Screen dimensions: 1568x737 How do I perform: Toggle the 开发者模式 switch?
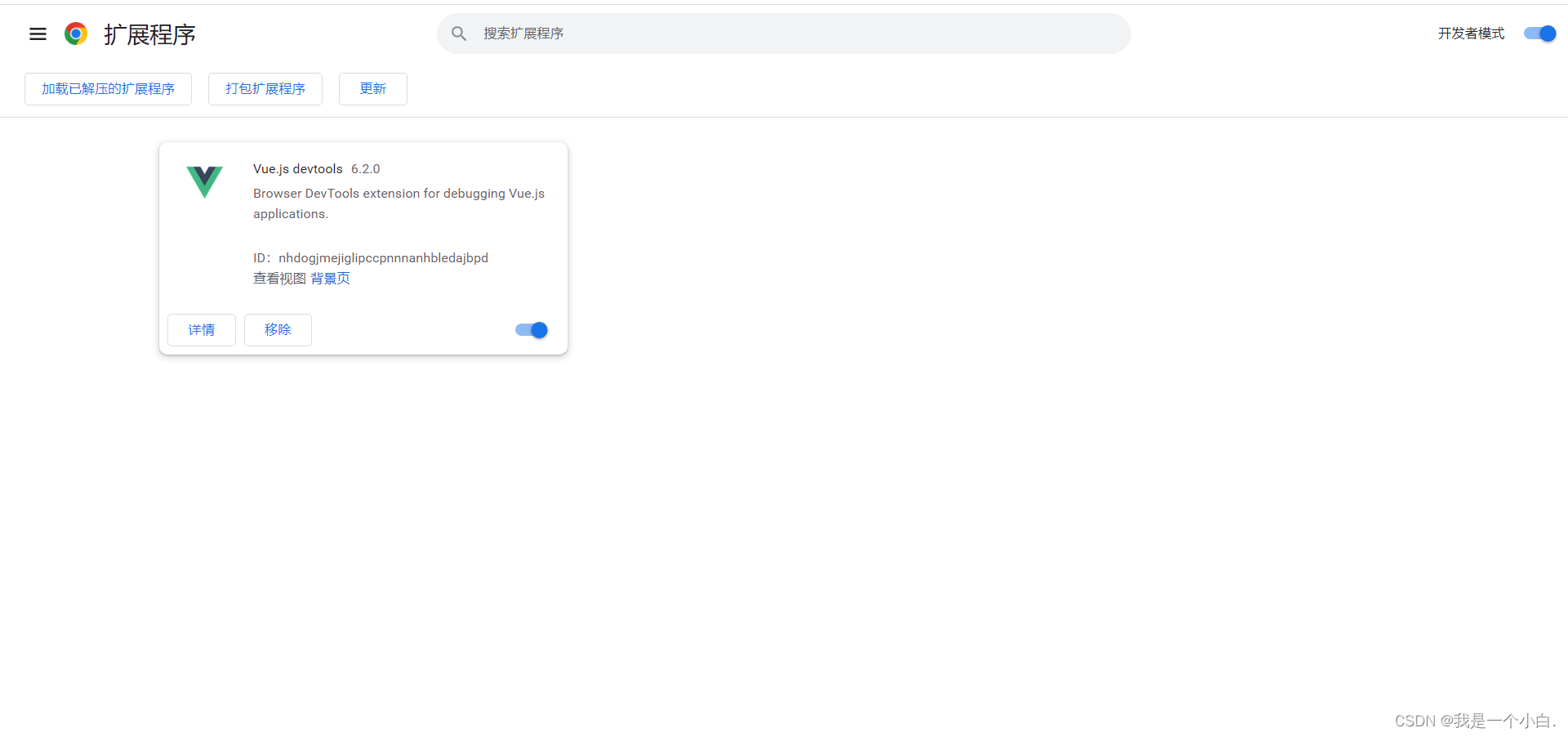pos(1539,33)
